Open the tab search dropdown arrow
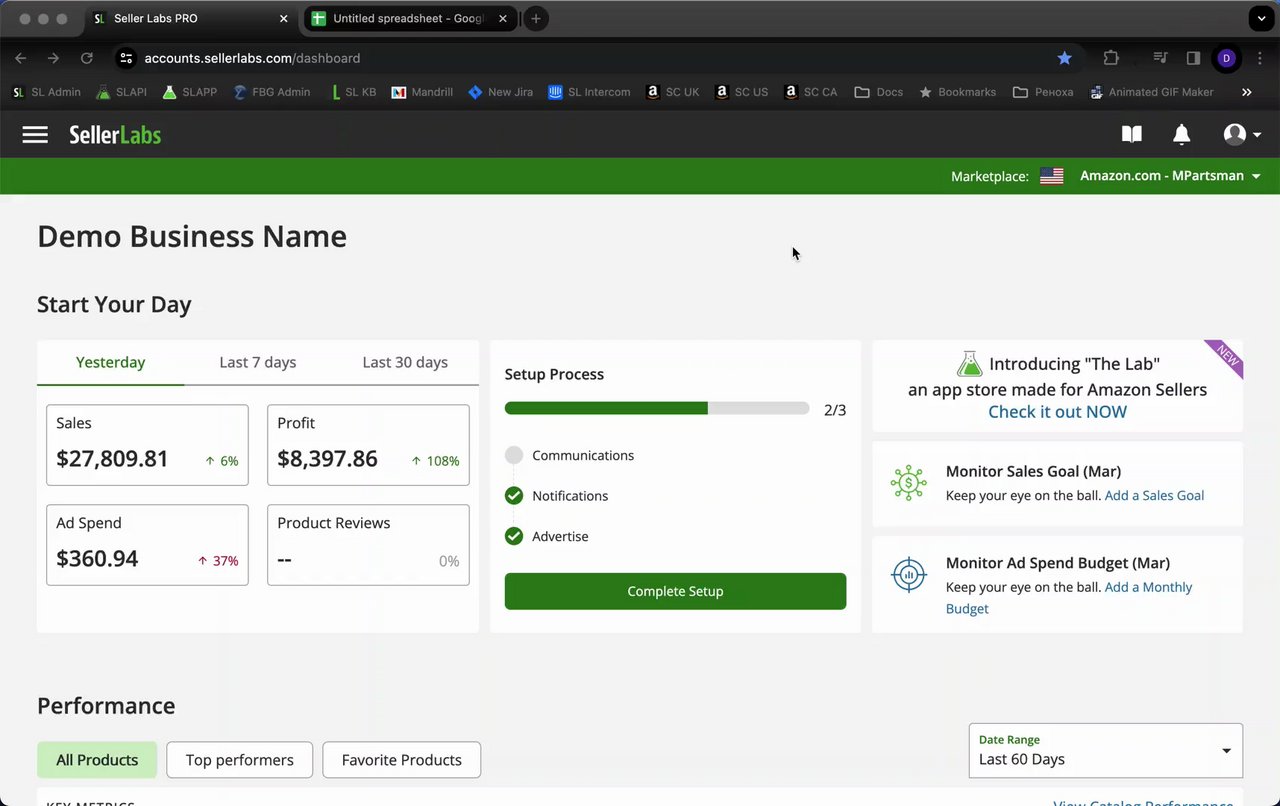Viewport: 1280px width, 806px height. click(1260, 18)
